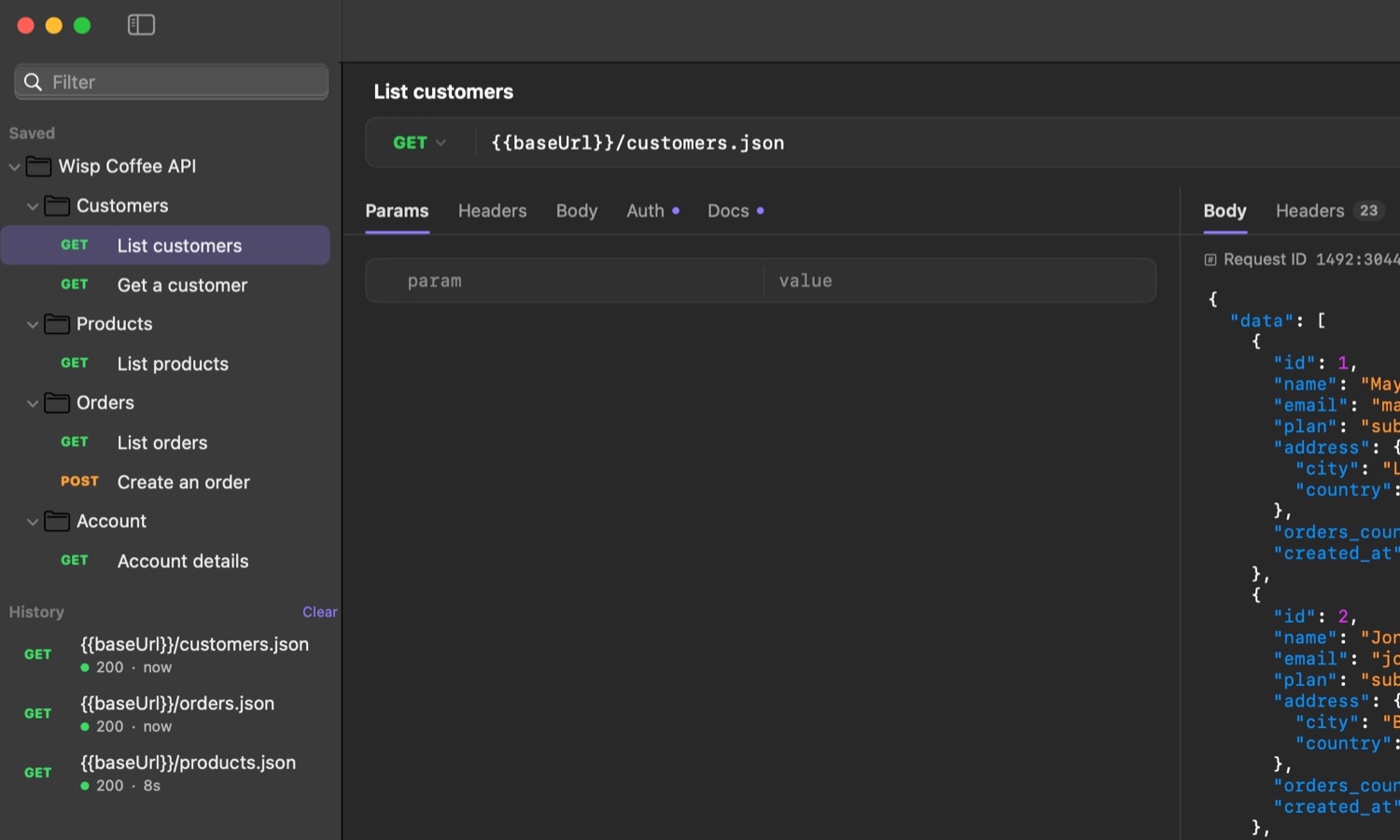Open the List products request
The image size is (1400, 840).
coord(165,364)
